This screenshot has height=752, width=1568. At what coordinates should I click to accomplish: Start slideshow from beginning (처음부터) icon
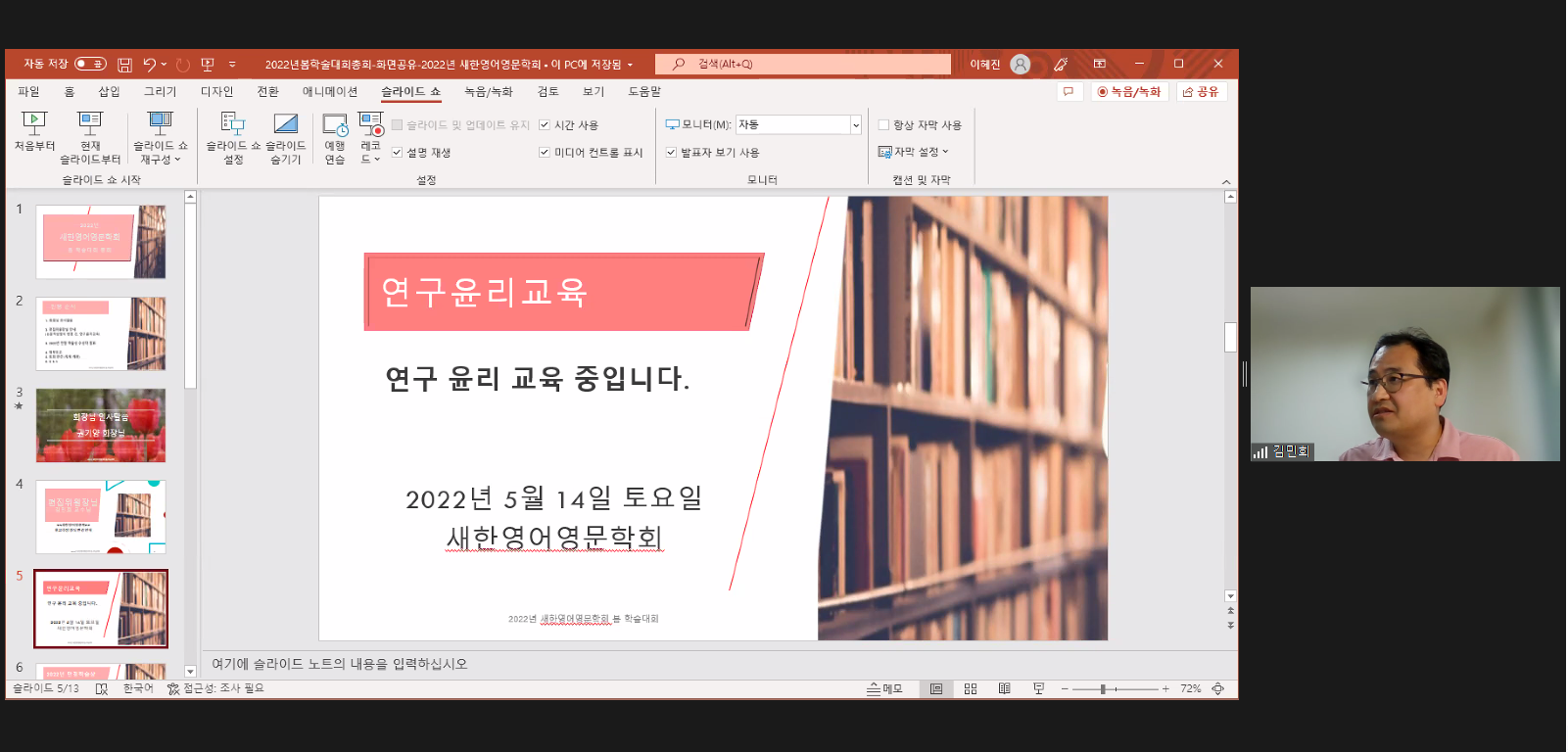(x=34, y=124)
